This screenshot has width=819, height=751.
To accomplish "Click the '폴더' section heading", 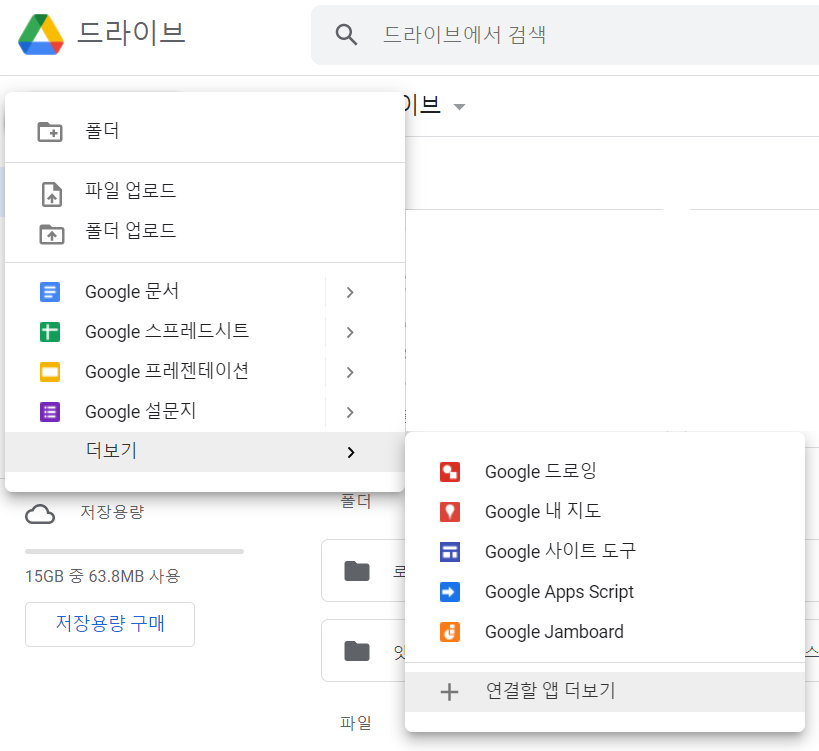I will click(356, 501).
